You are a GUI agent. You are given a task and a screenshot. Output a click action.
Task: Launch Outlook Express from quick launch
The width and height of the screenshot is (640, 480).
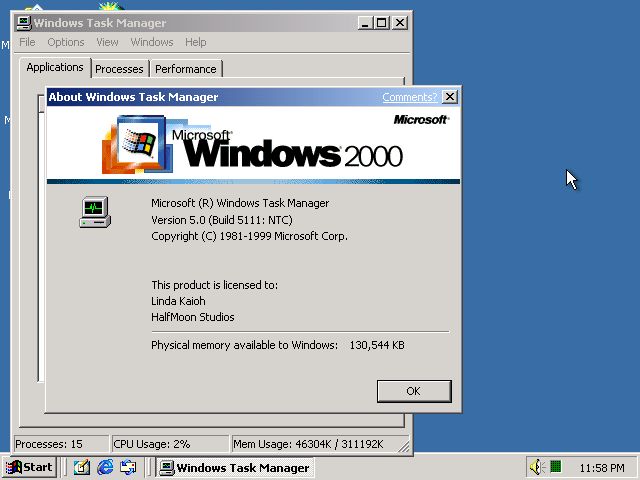coord(128,467)
